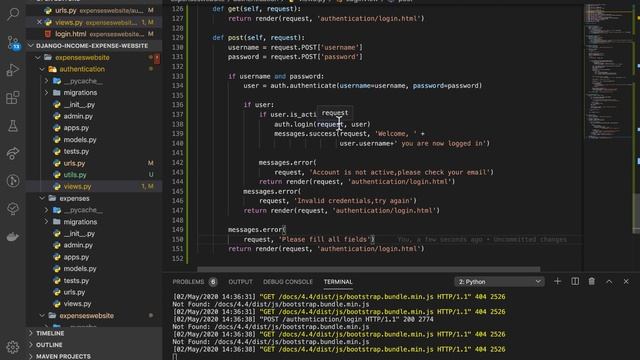Open tests.py in authentication folder

pos(94,151)
